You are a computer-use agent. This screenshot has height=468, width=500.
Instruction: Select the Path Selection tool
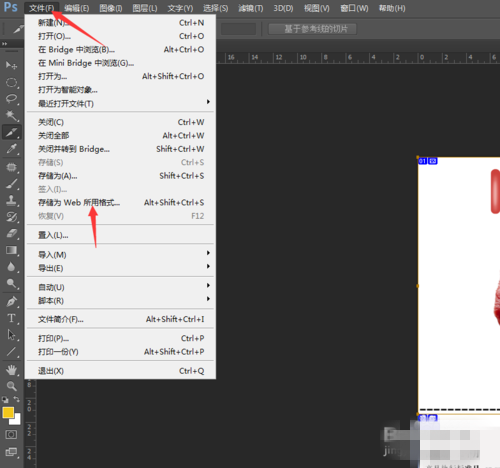pyautogui.click(x=11, y=335)
